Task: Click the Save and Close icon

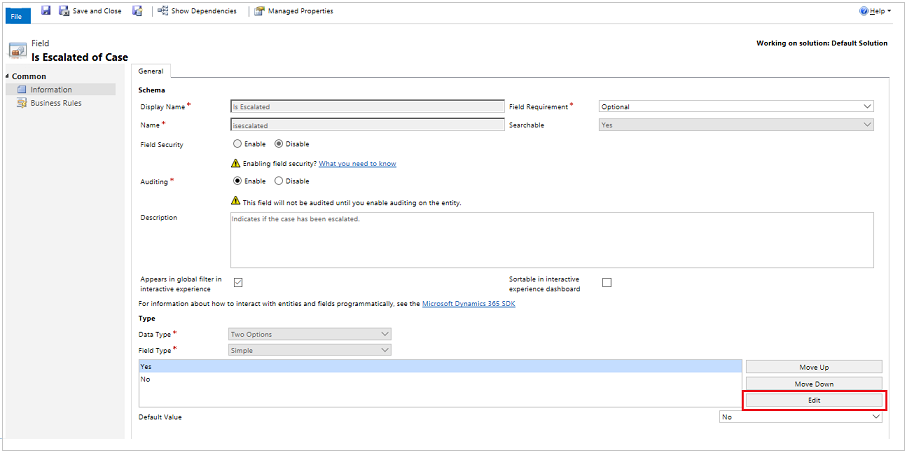Action: pos(65,11)
